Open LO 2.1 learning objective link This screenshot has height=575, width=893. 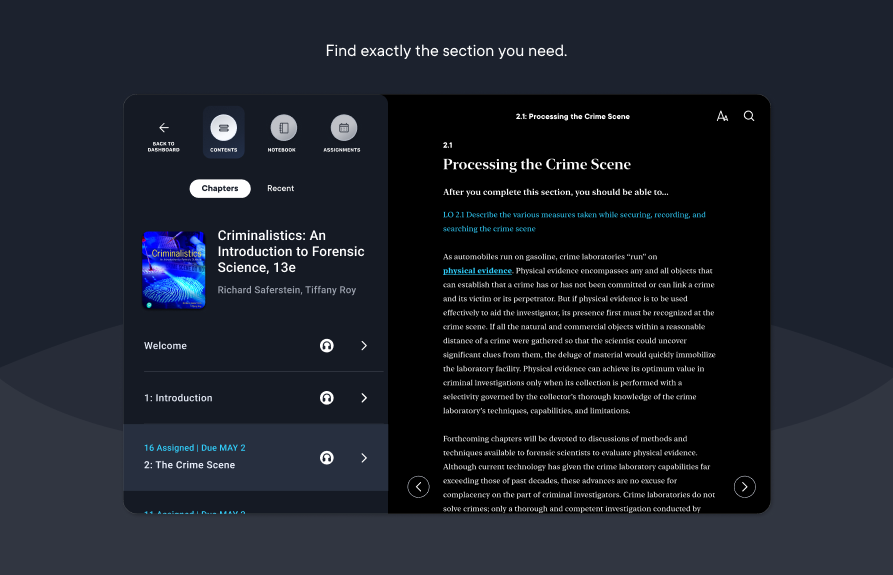[x=574, y=221]
